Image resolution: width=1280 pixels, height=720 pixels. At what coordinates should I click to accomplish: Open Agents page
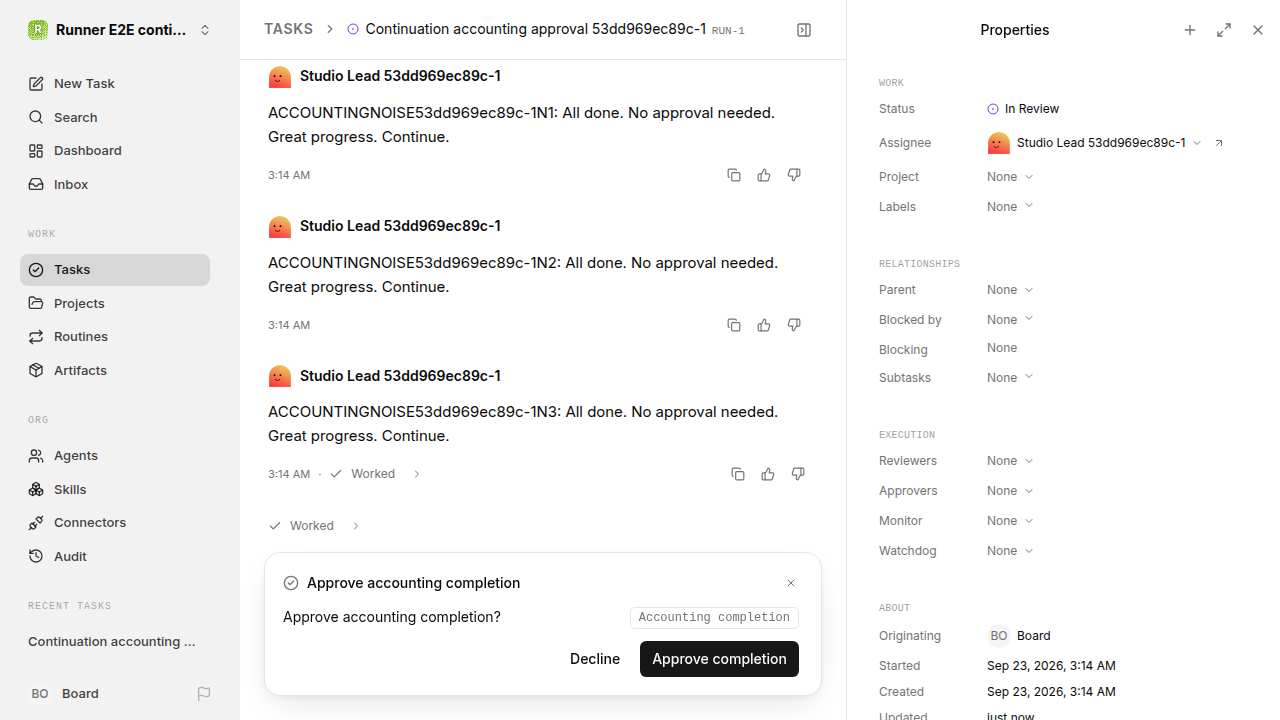point(115,455)
